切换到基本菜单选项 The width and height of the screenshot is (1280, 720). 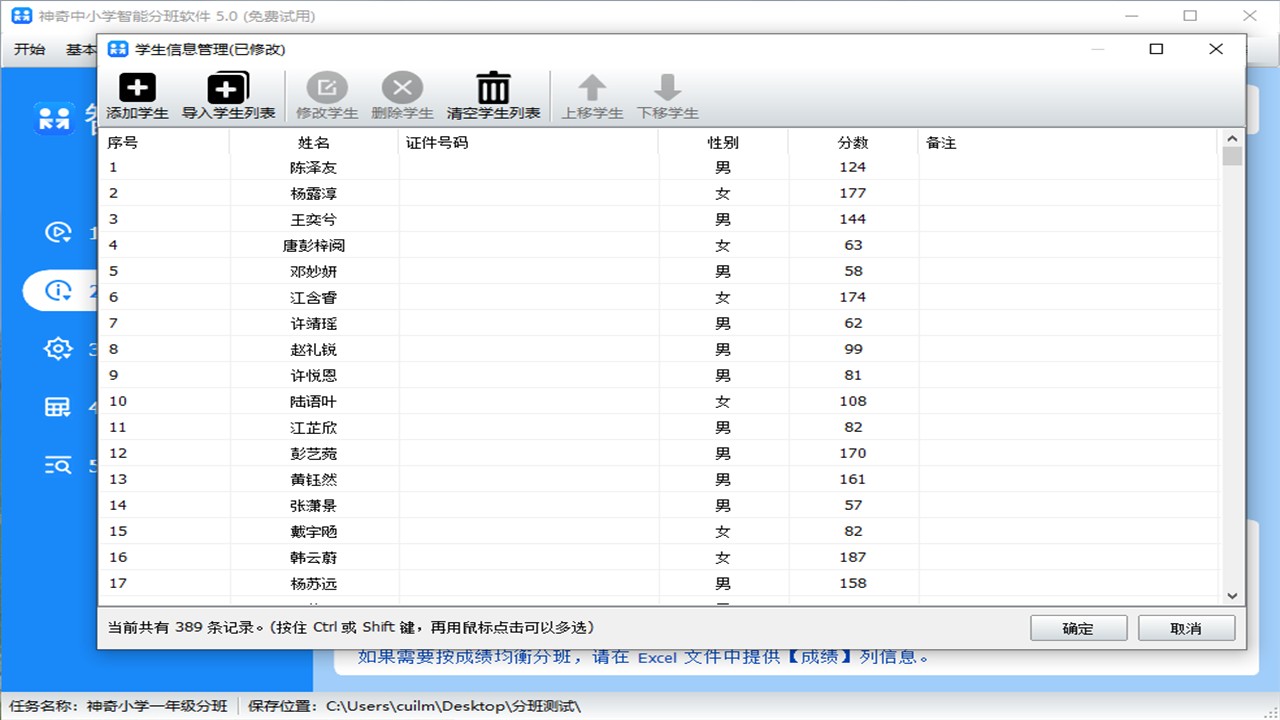coord(79,48)
